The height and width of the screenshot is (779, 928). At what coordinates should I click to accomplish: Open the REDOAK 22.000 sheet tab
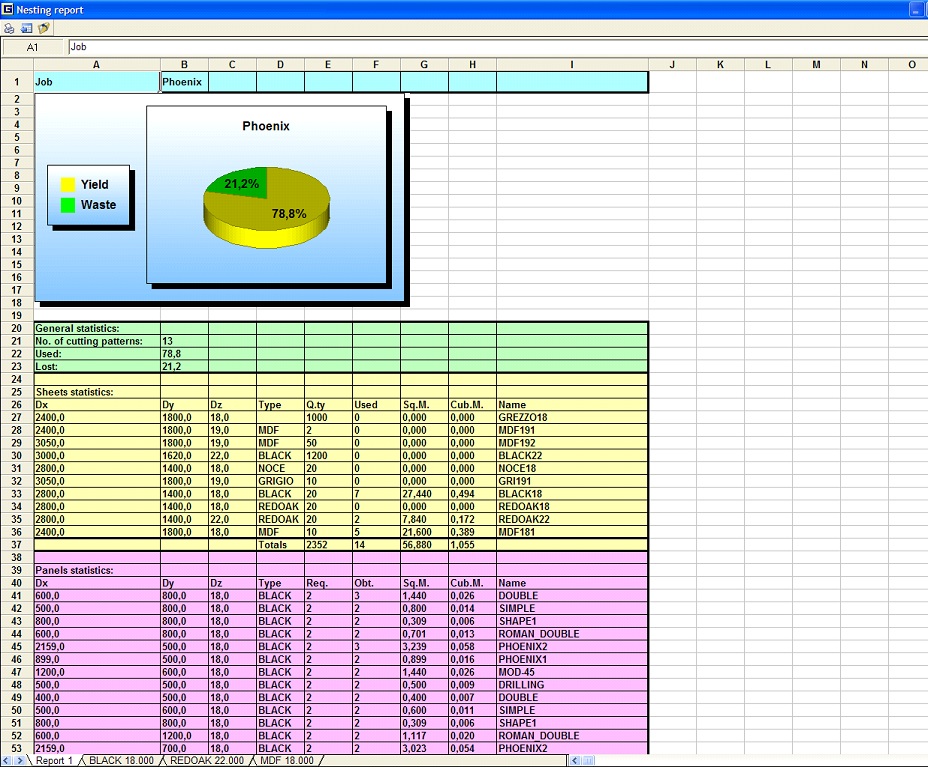pos(206,761)
